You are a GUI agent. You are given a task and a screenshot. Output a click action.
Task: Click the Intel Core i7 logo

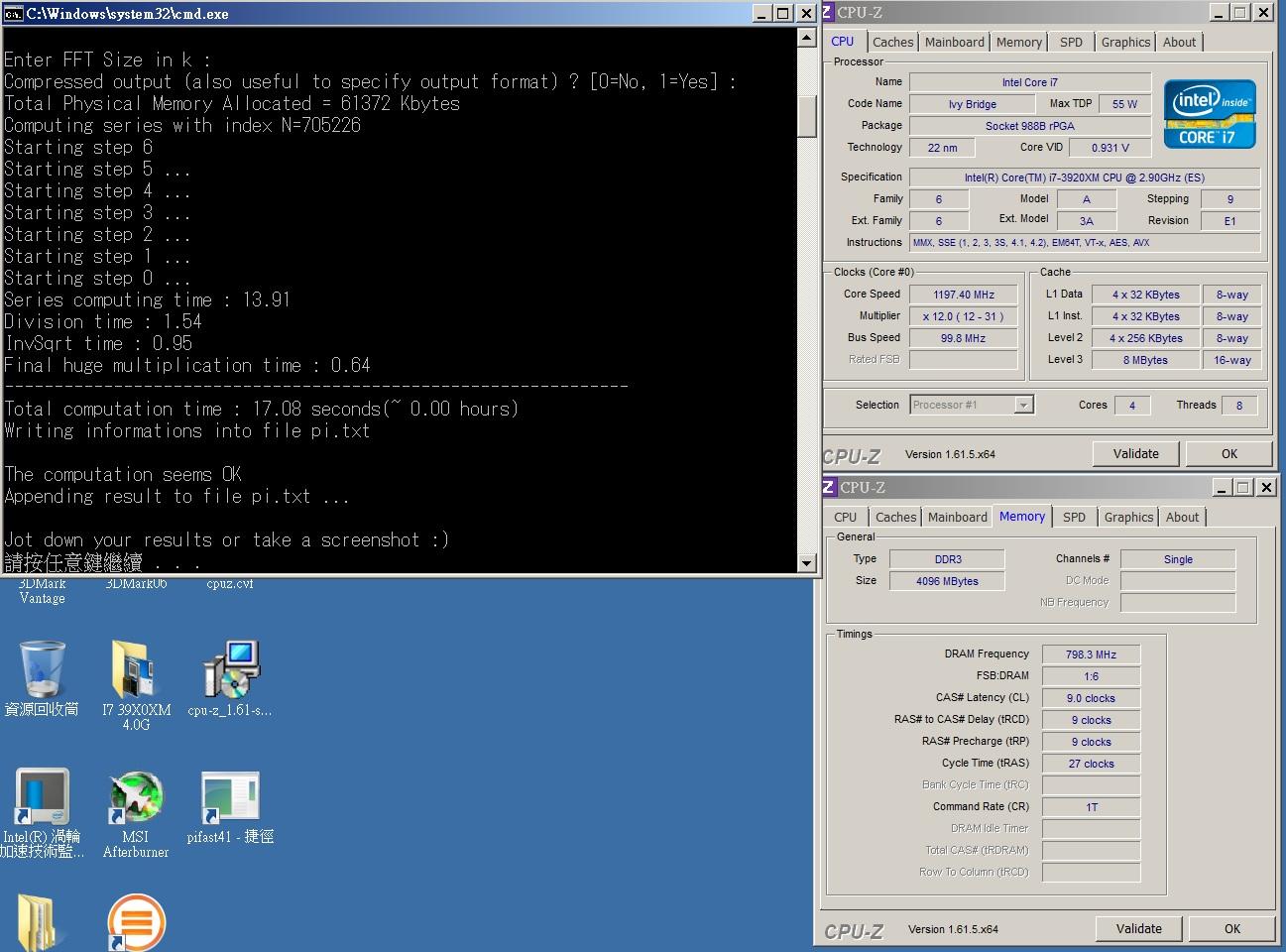pyautogui.click(x=1210, y=113)
